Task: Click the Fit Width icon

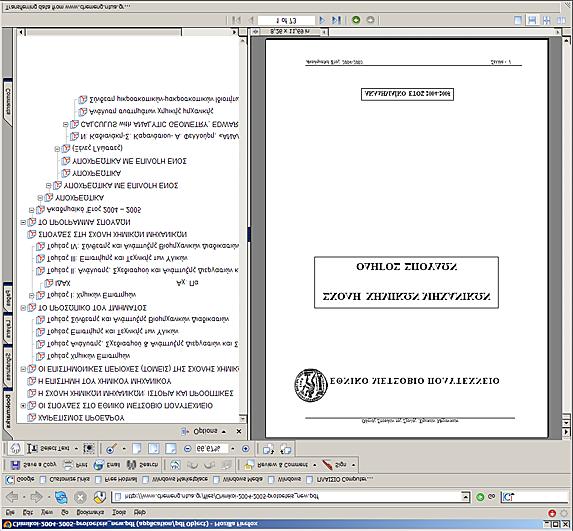Action: tap(171, 448)
